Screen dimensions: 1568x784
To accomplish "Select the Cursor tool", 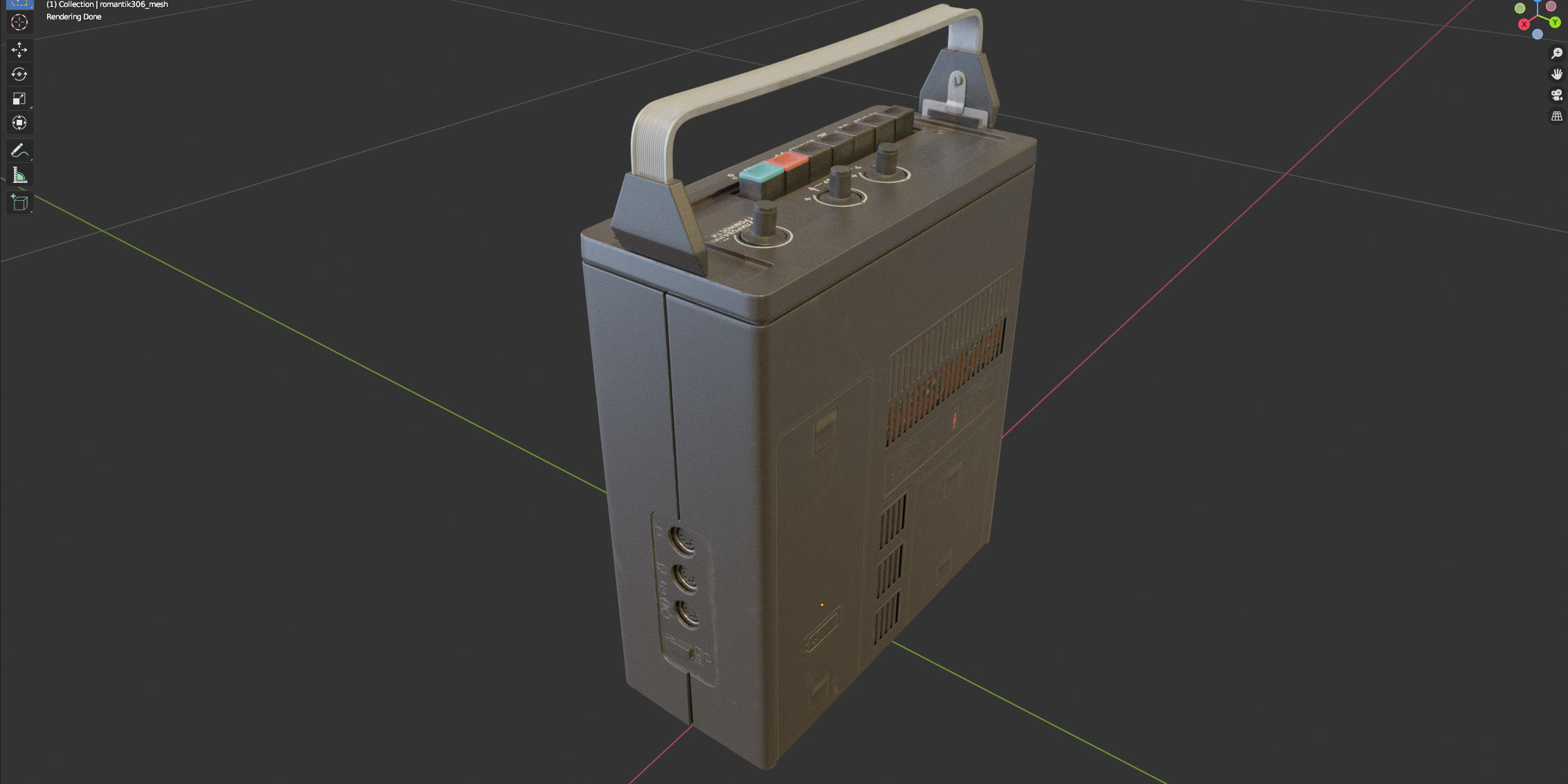I will (x=19, y=22).
